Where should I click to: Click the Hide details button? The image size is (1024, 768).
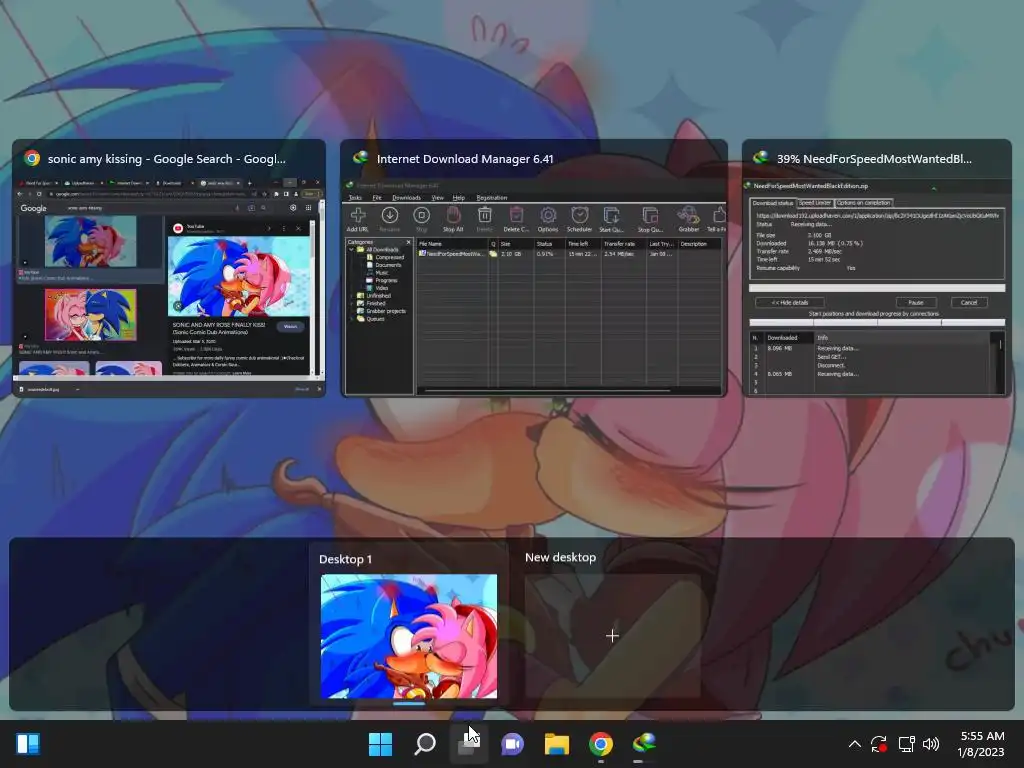click(790, 302)
